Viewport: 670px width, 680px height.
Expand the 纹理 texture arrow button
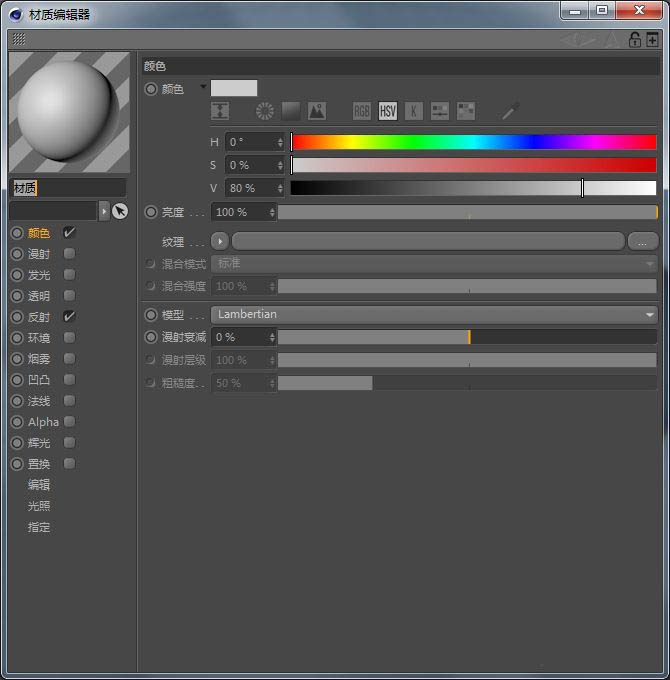point(220,241)
